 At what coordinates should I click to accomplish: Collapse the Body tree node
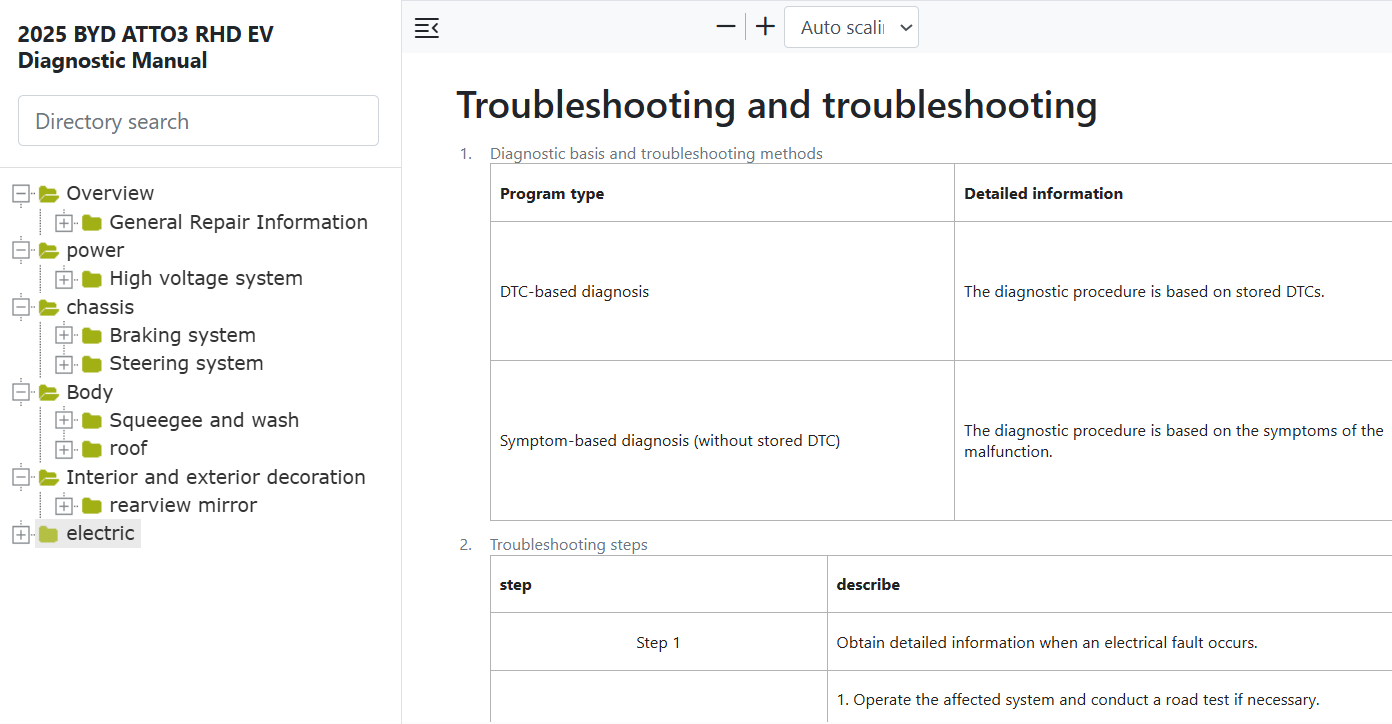(x=21, y=392)
